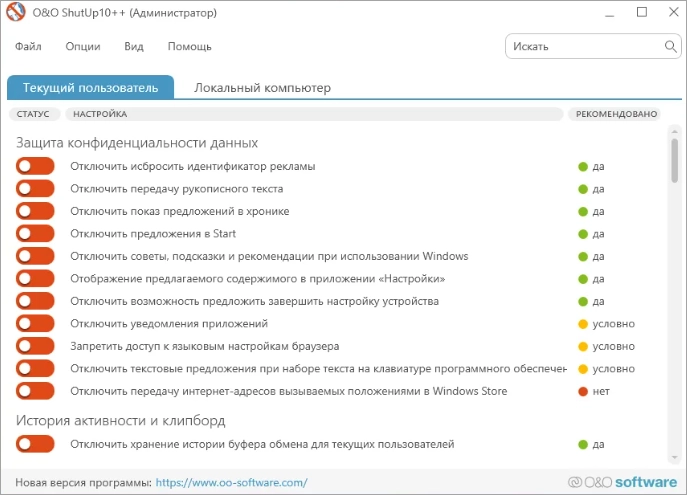Click yellow dot beside Отключить уведомления приложений
This screenshot has width=687, height=495.
[x=583, y=324]
